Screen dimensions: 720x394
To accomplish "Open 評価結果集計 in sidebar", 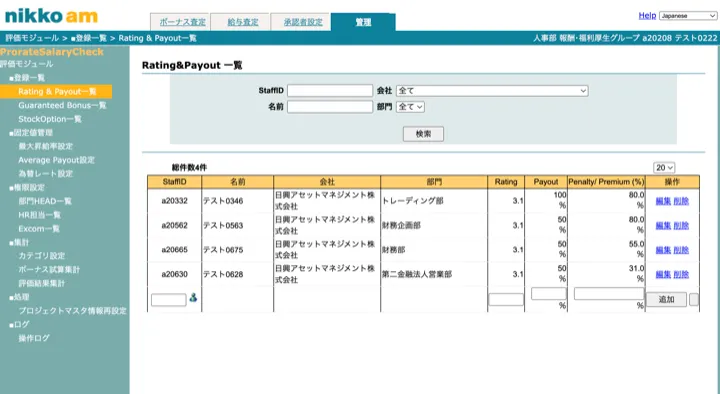I will click(42, 283).
